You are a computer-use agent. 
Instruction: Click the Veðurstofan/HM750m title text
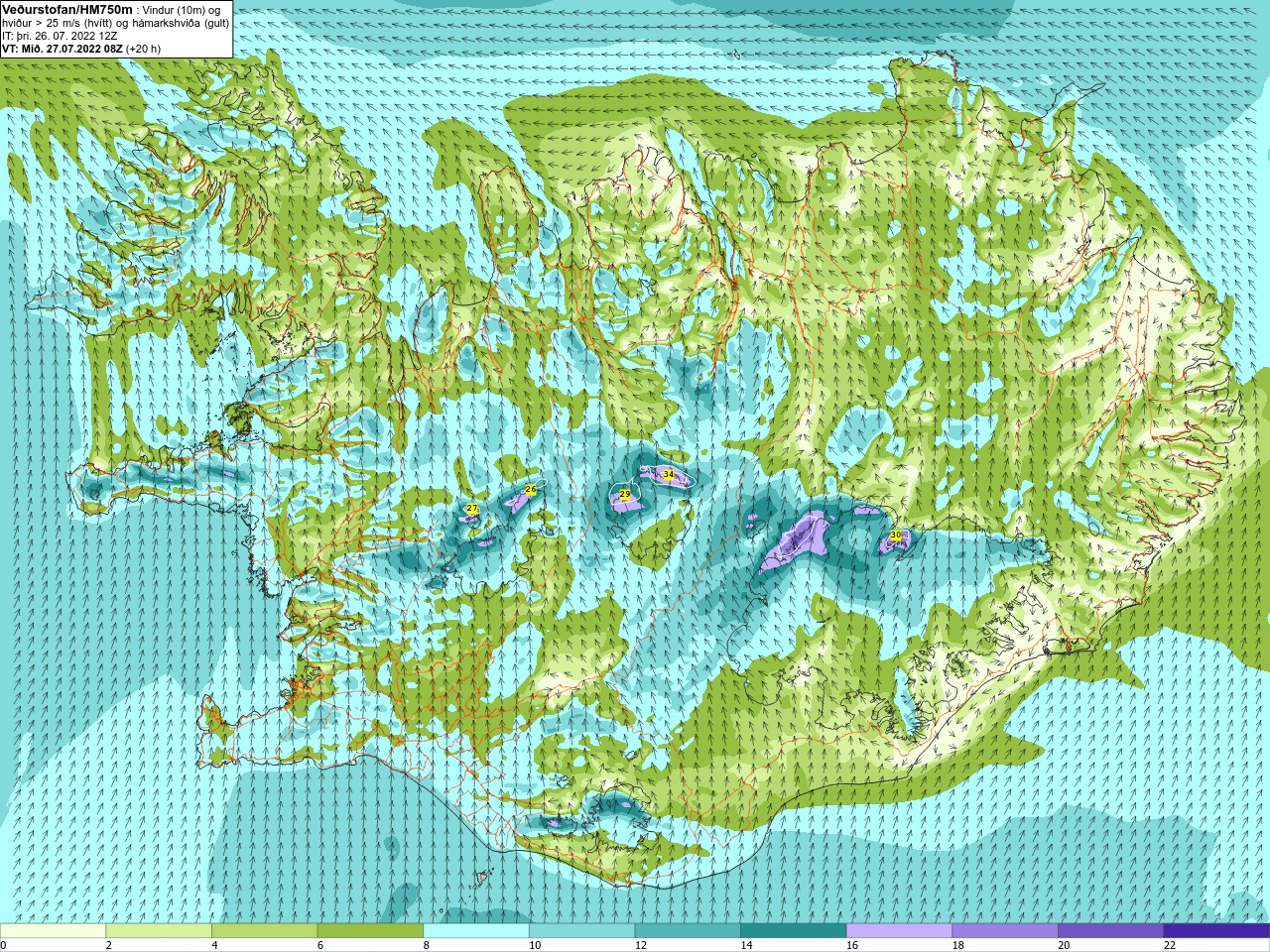point(67,9)
